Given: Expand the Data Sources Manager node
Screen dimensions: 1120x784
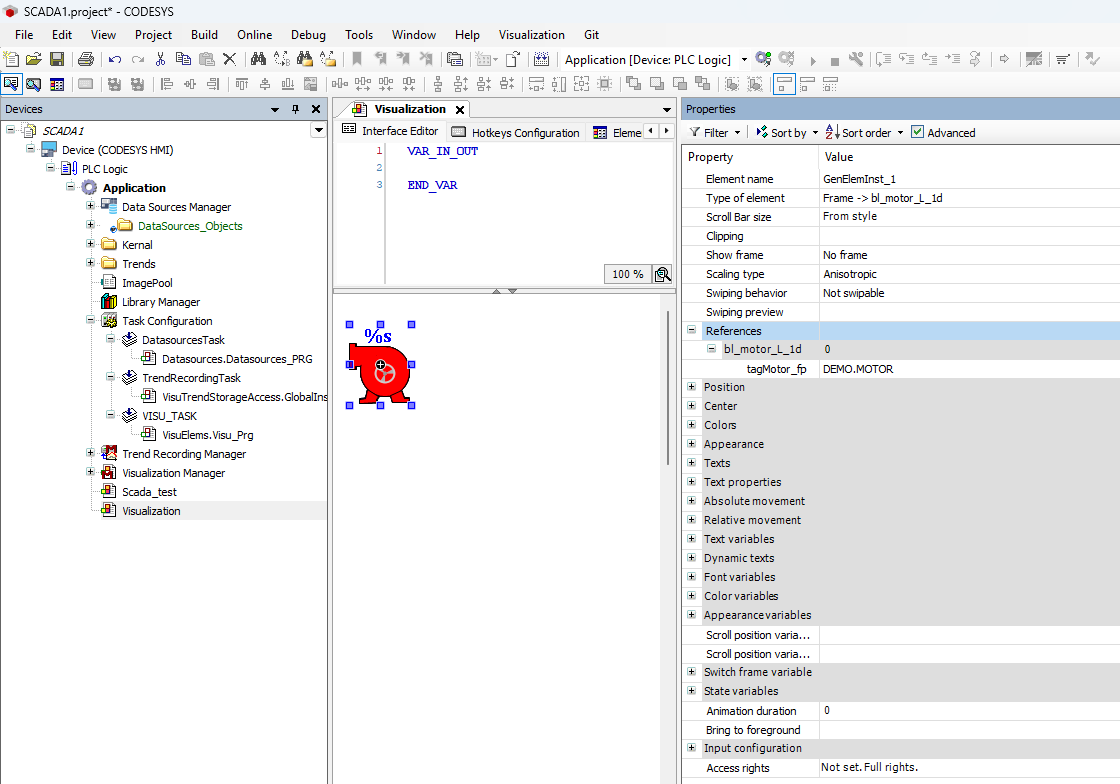Looking at the screenshot, I should 90,206.
